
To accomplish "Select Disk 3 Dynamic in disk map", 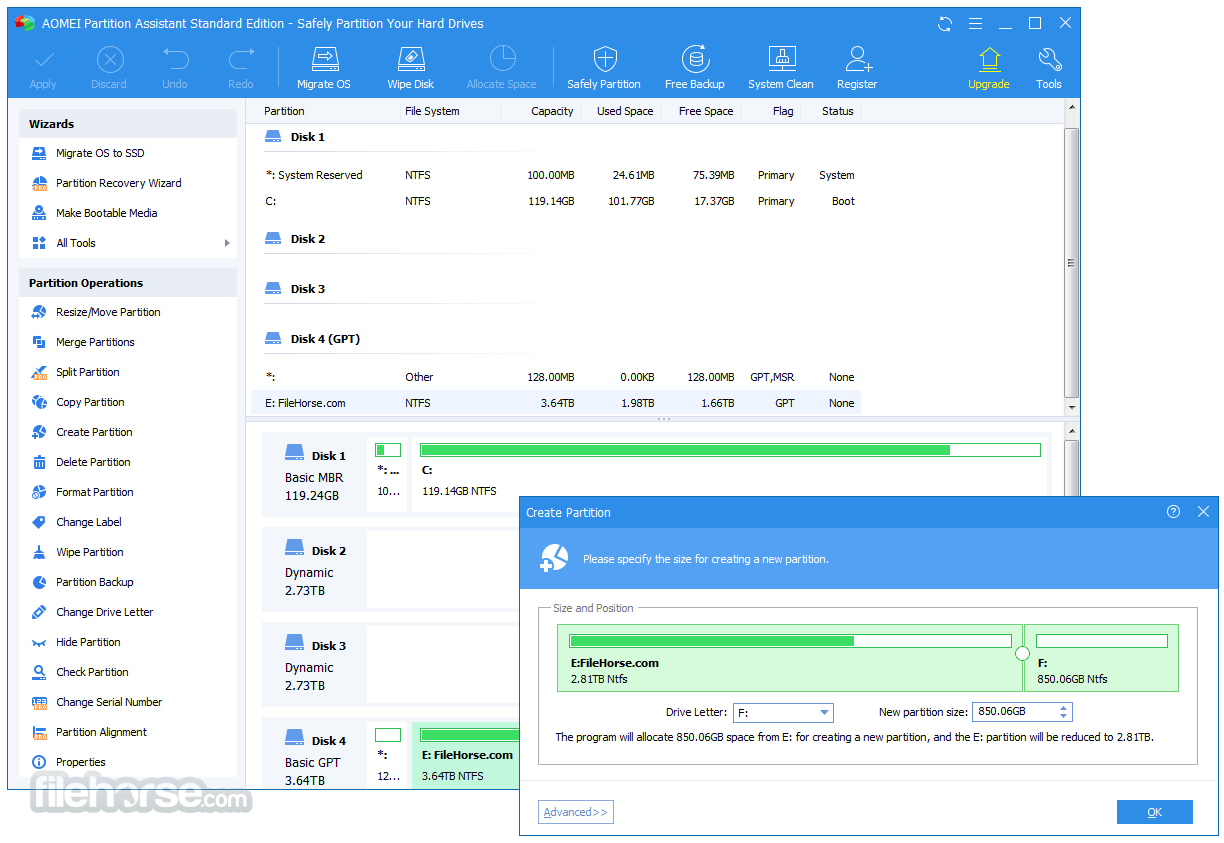I will pyautogui.click(x=315, y=665).
